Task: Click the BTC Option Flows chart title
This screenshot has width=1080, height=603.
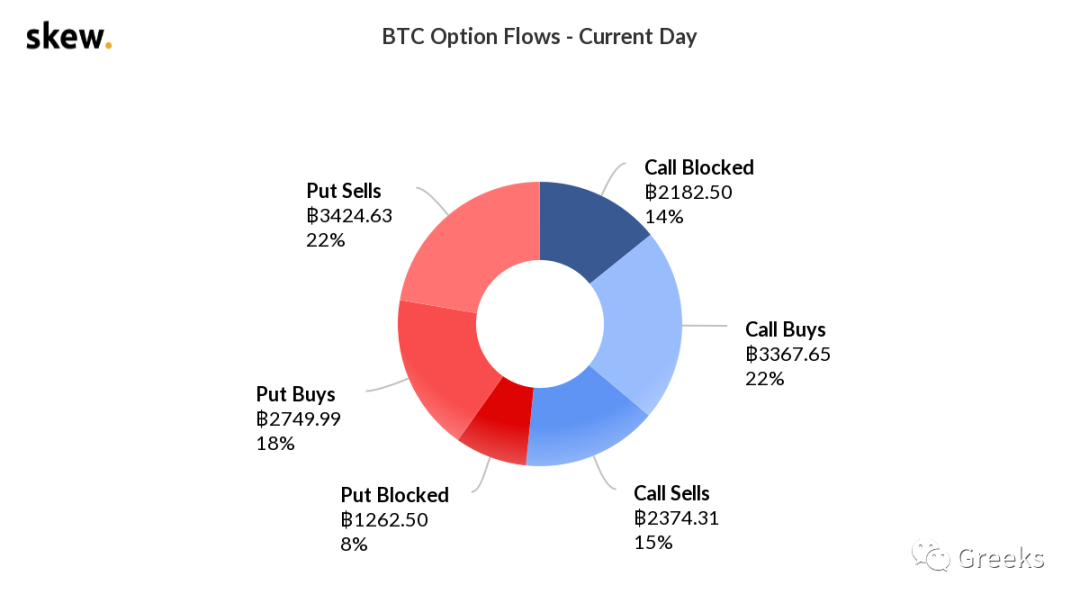Action: pyautogui.click(x=539, y=37)
